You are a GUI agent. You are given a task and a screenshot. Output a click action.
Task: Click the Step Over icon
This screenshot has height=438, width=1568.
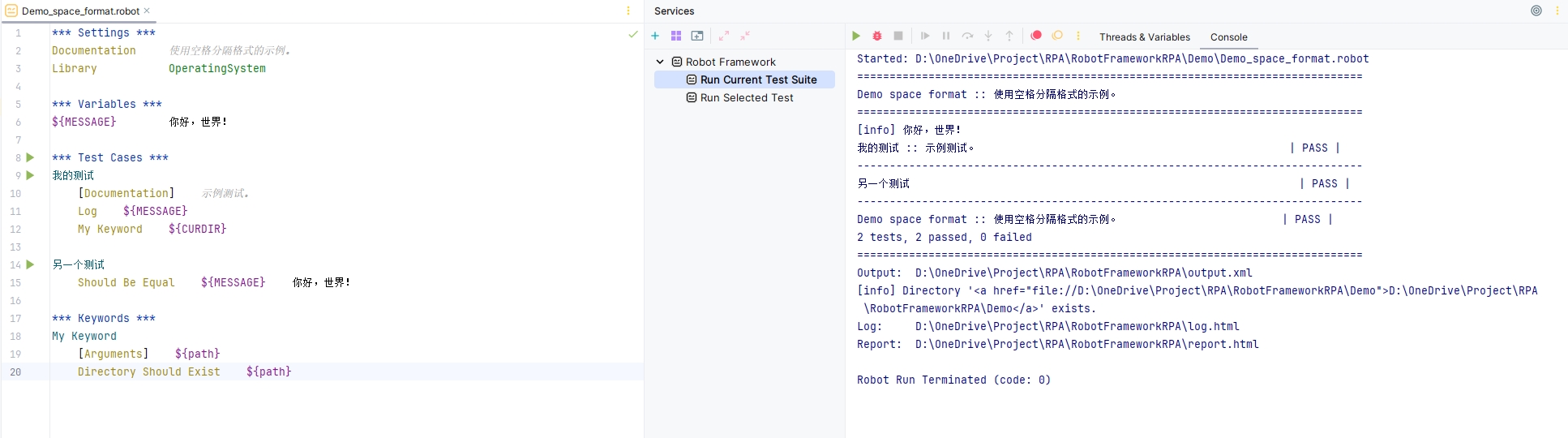pos(967,36)
